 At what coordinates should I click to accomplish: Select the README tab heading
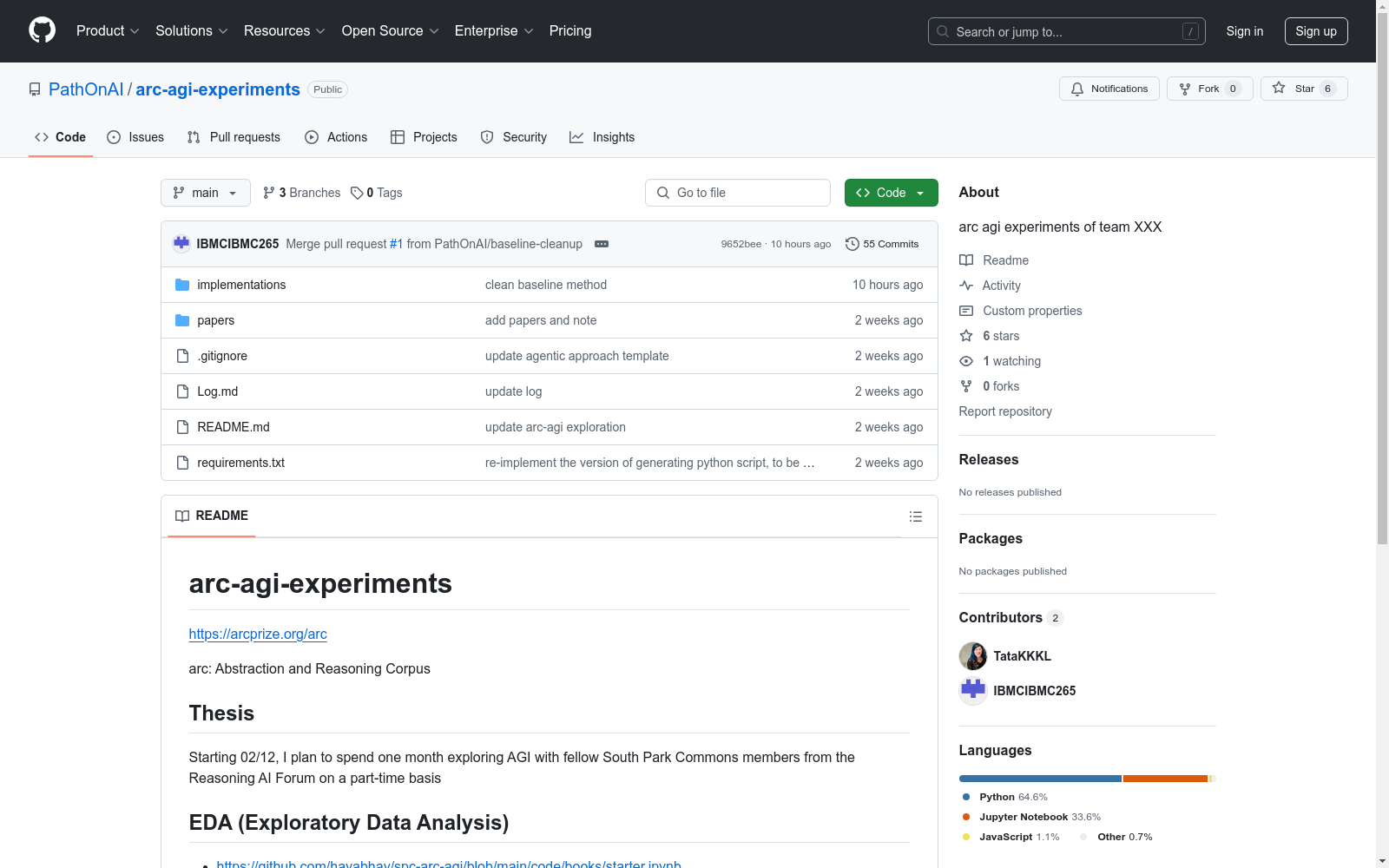212,516
